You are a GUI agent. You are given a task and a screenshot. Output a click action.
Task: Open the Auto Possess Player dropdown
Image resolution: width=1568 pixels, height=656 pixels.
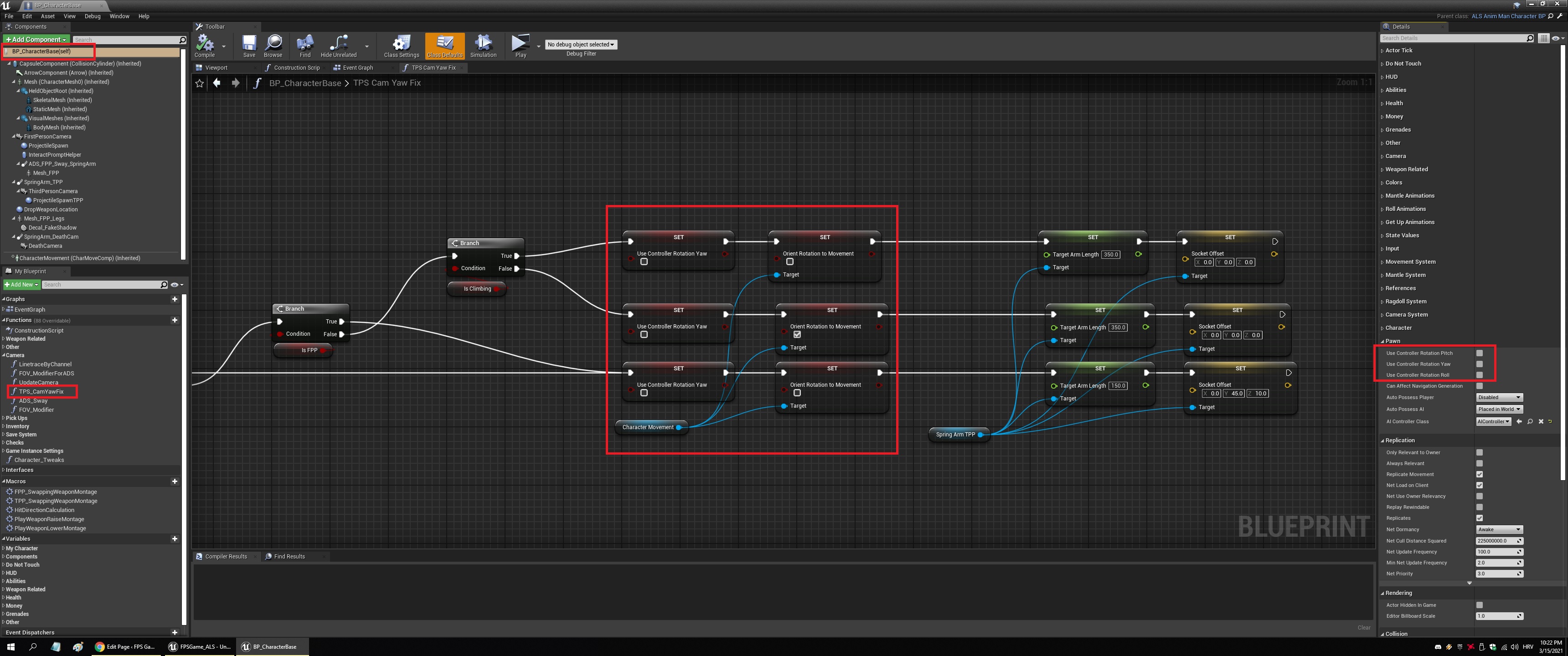tap(1499, 397)
